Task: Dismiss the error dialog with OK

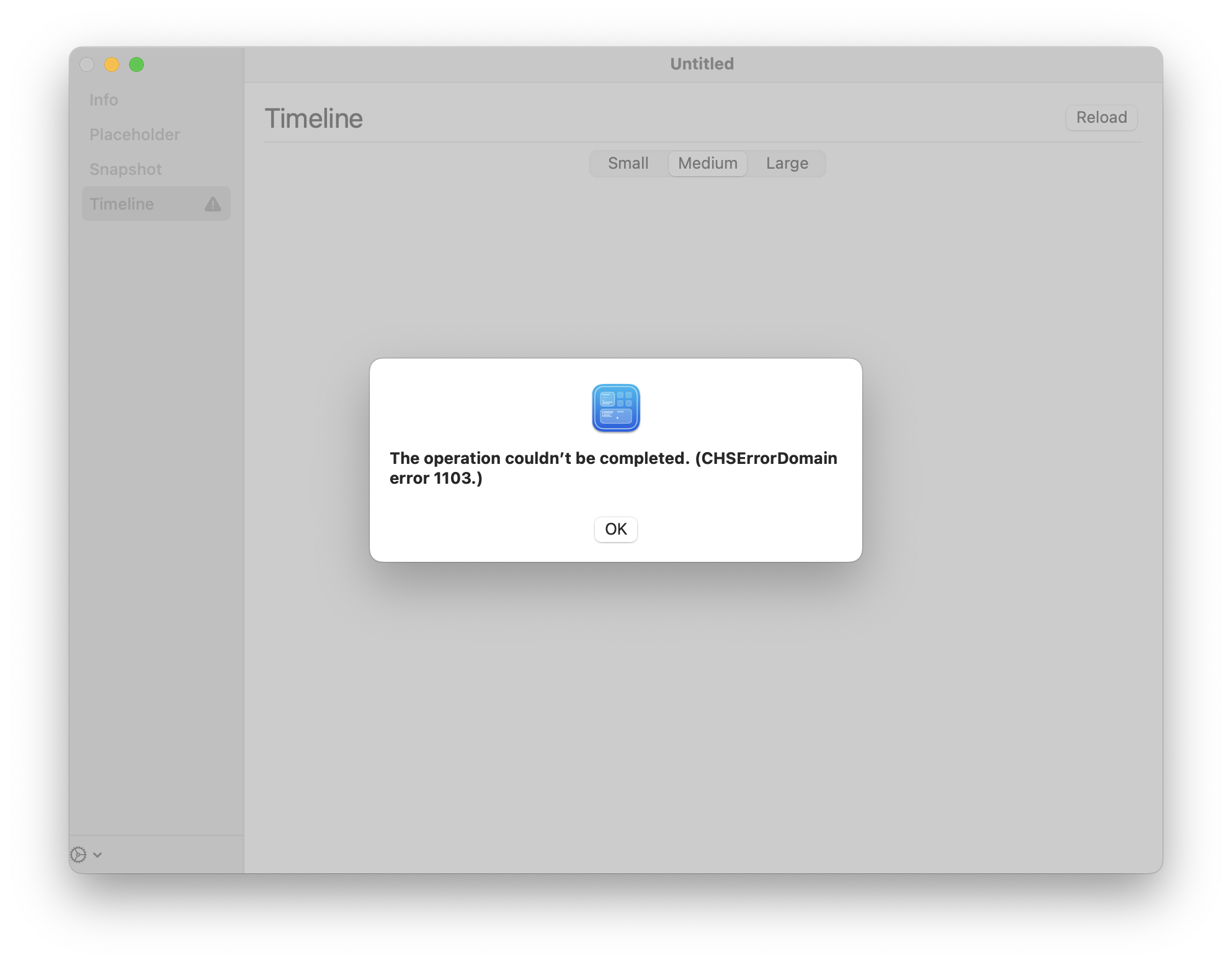Action: (x=615, y=529)
